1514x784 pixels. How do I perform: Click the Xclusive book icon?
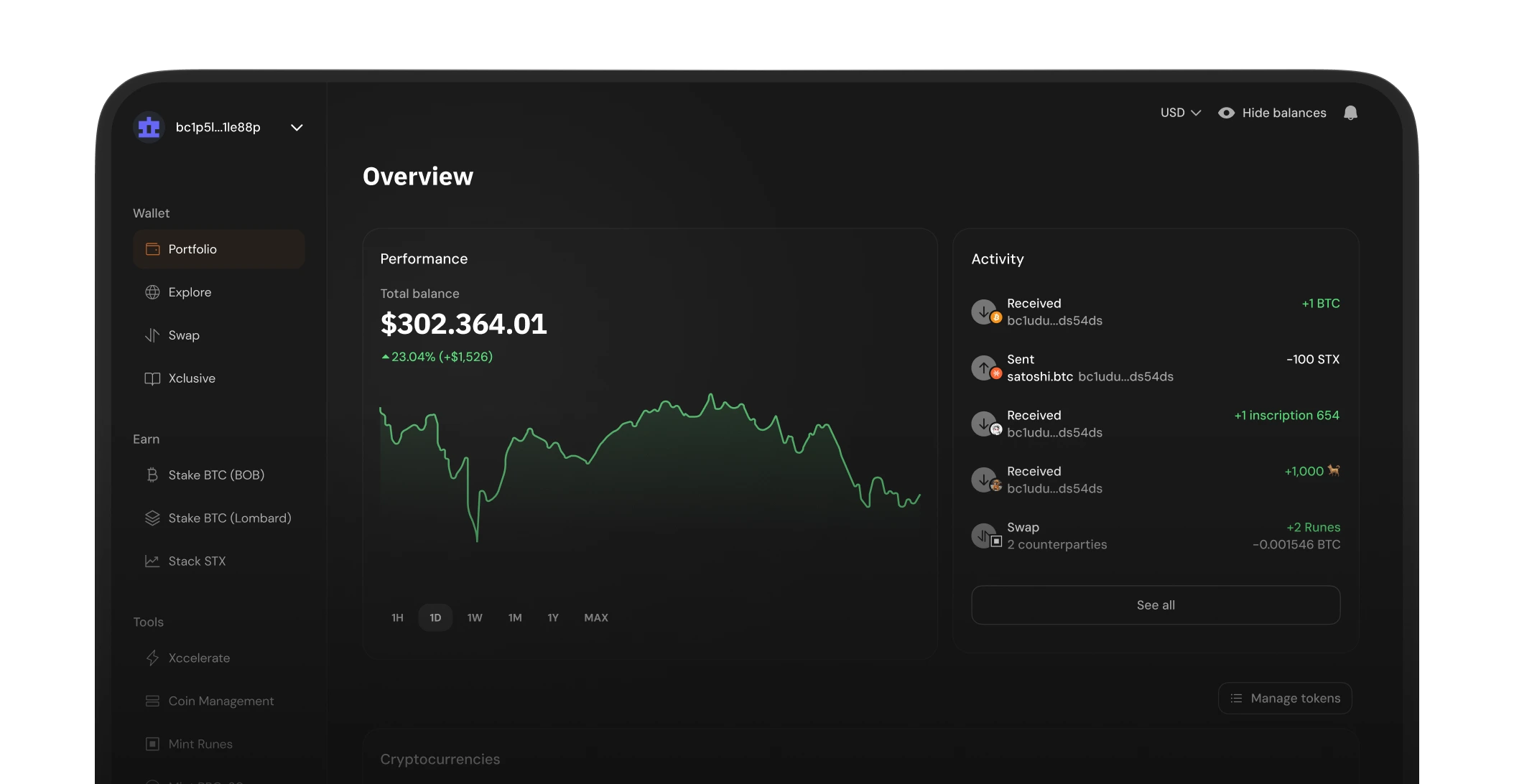[152, 378]
